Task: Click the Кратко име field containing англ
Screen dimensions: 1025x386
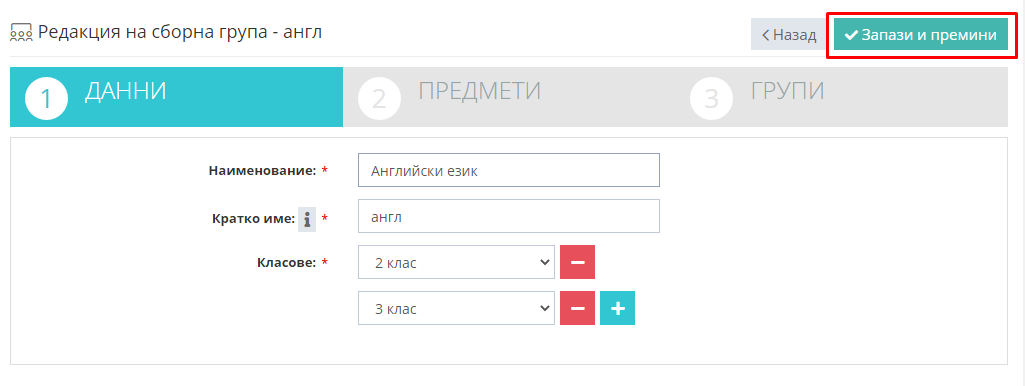Action: pos(509,216)
